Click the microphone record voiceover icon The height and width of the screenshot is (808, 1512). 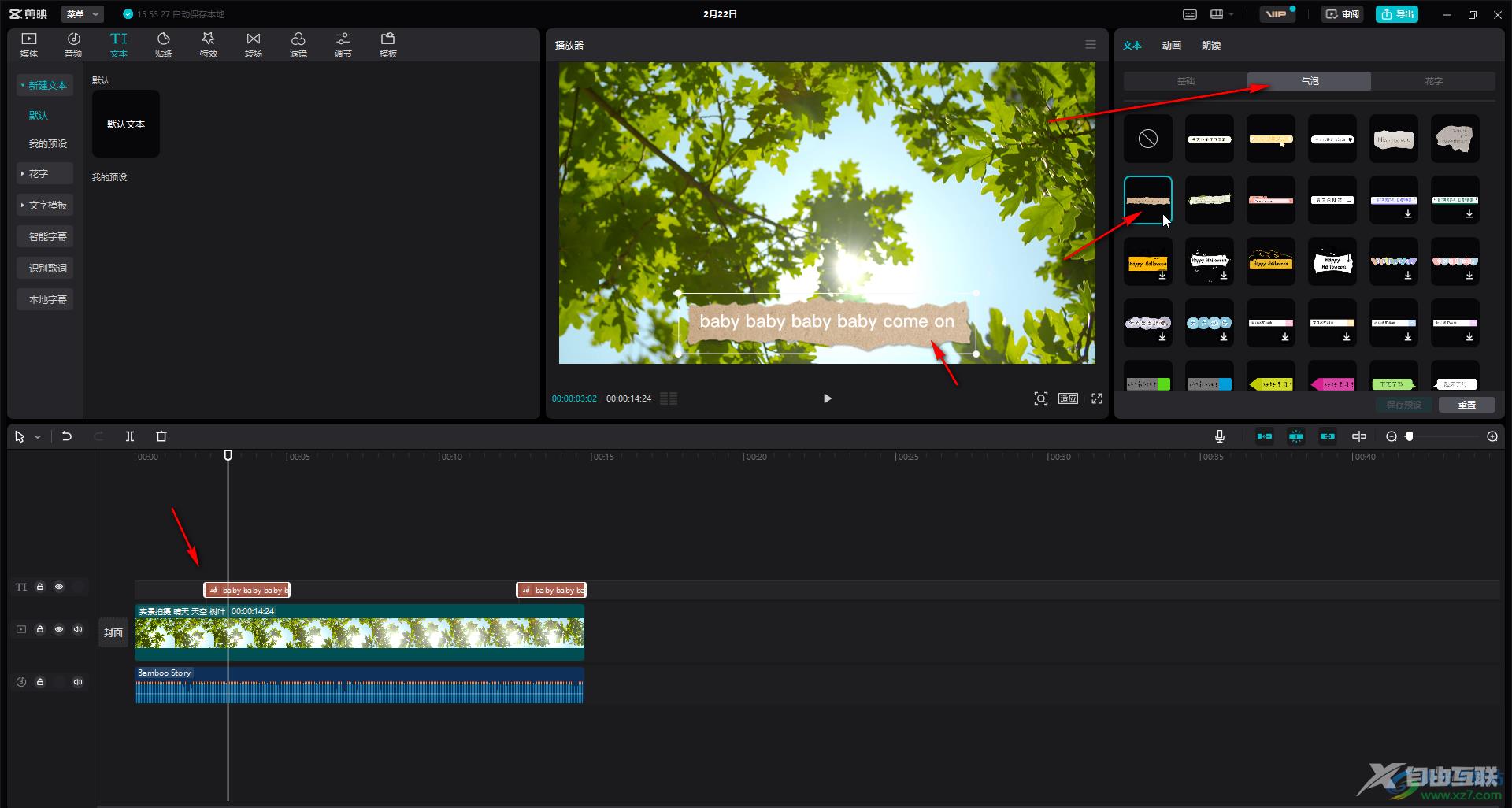(1220, 436)
